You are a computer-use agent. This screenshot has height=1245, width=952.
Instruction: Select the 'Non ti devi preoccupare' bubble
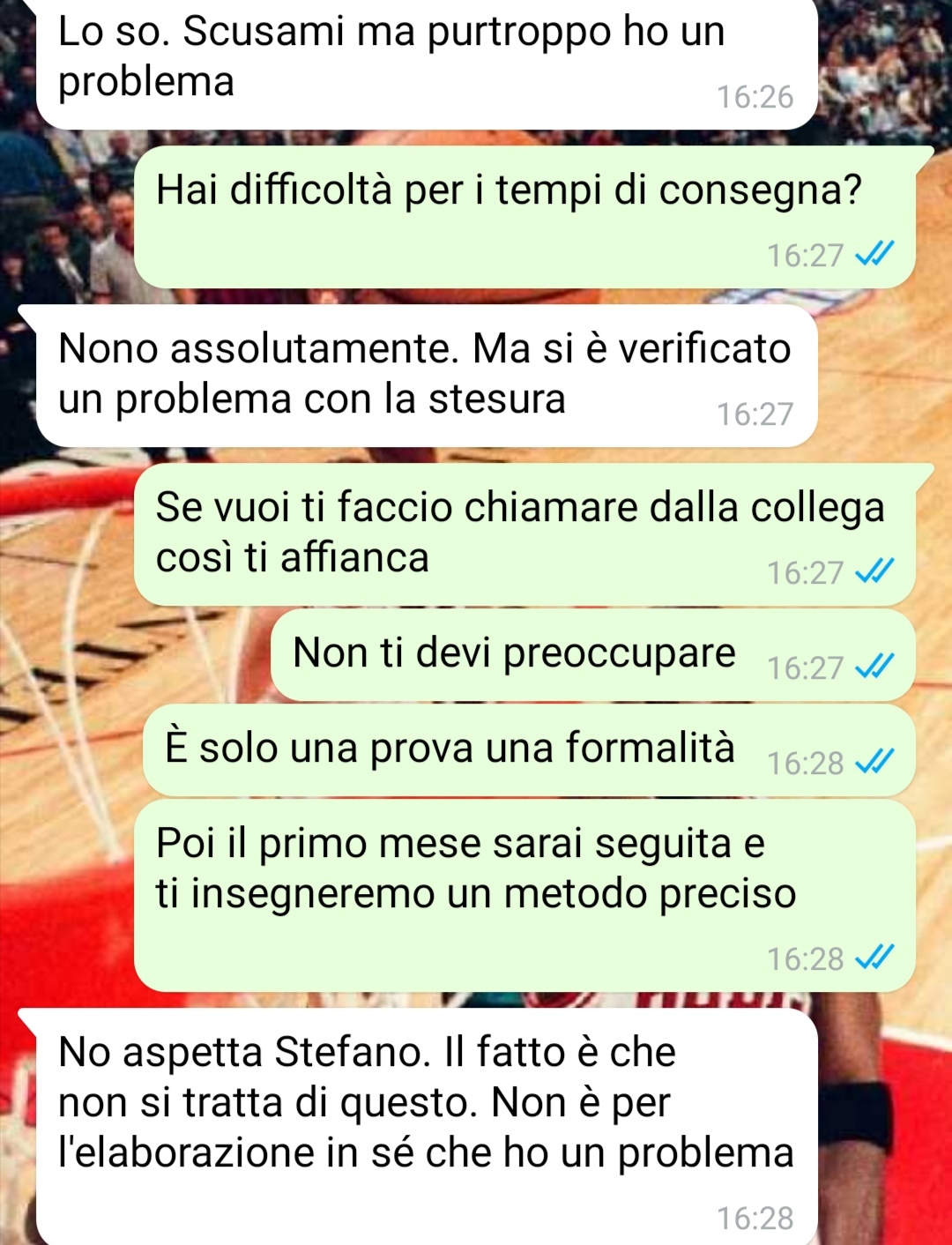coord(593,655)
